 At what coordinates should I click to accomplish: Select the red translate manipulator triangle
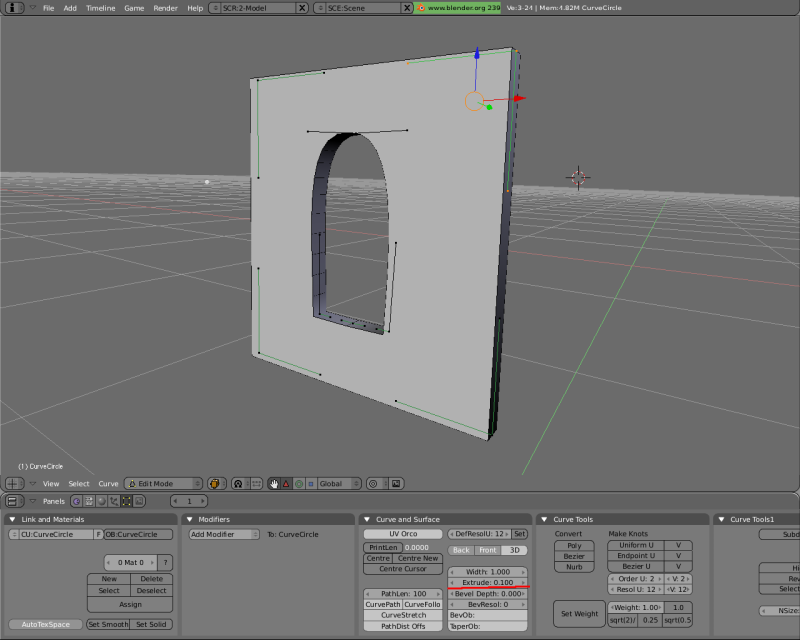click(286, 483)
